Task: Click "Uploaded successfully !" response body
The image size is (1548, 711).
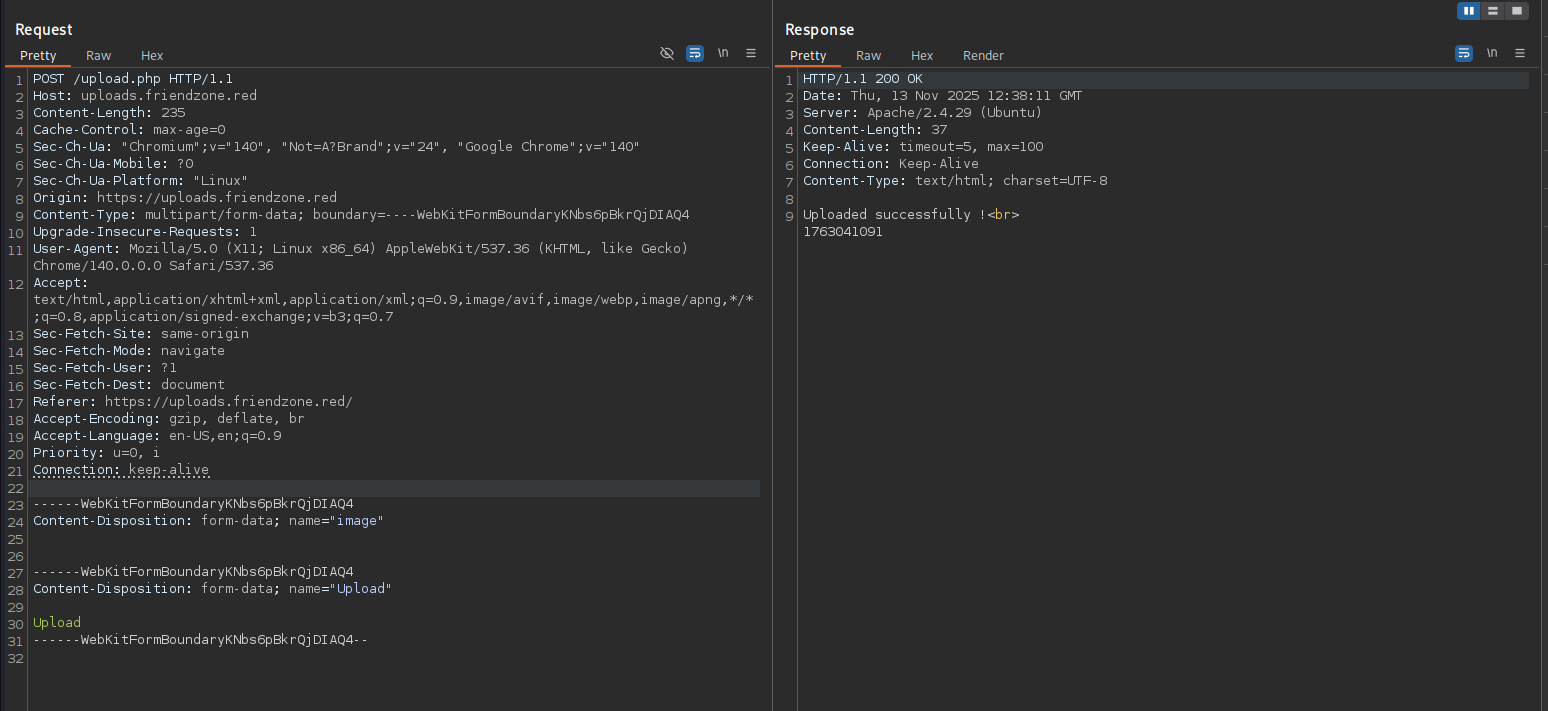Action: coord(911,215)
